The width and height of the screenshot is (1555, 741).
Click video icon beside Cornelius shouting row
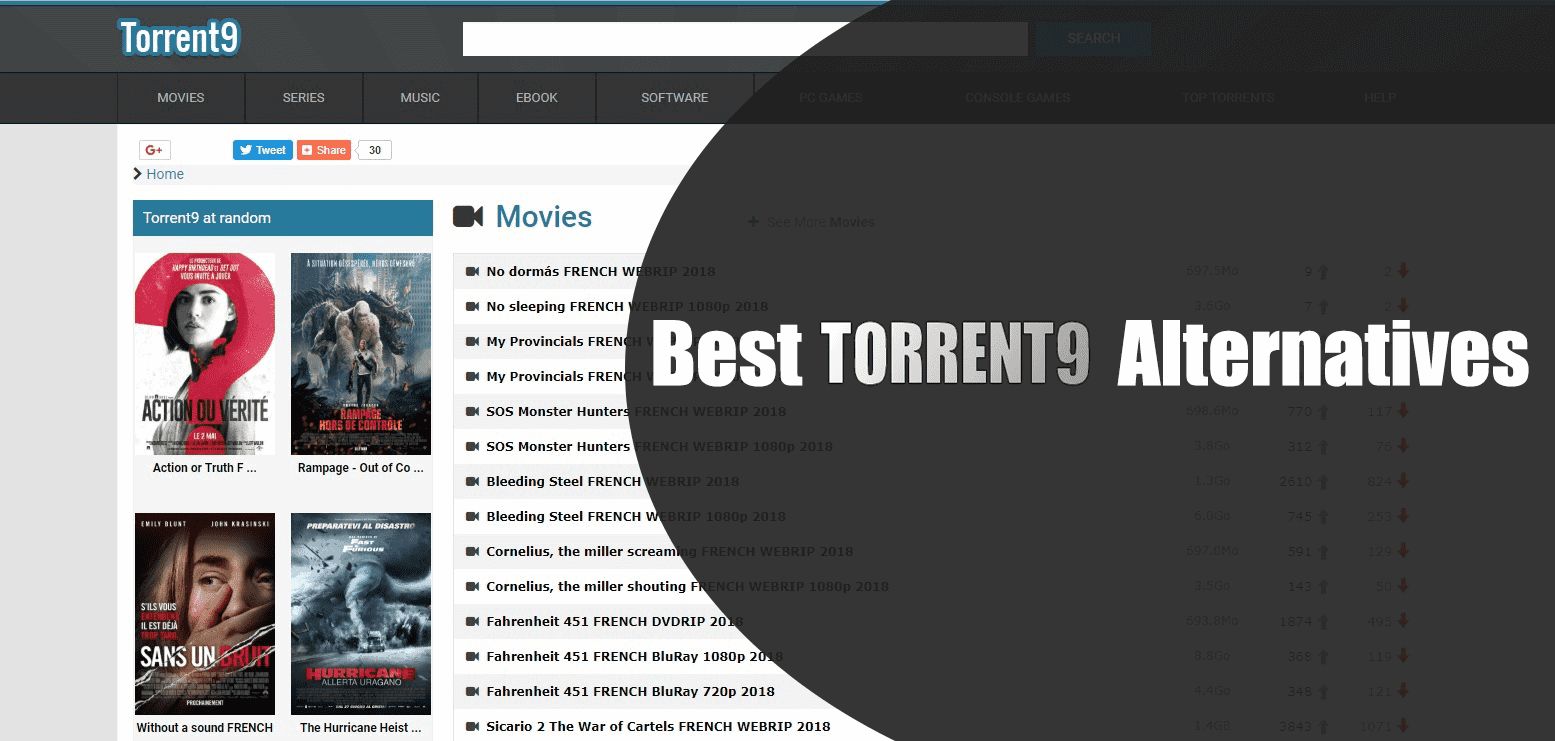(473, 586)
